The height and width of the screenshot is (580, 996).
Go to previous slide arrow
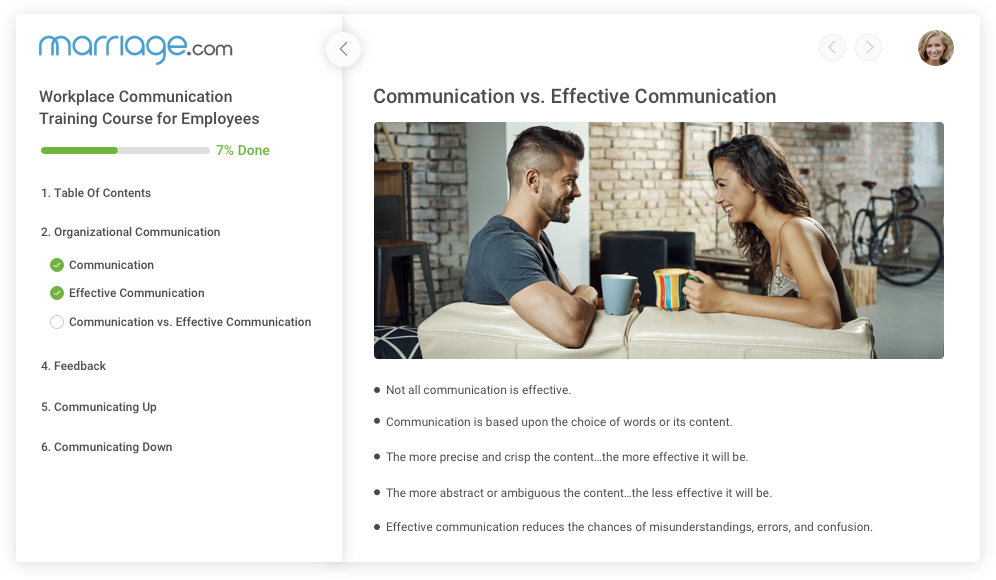pyautogui.click(x=832, y=47)
